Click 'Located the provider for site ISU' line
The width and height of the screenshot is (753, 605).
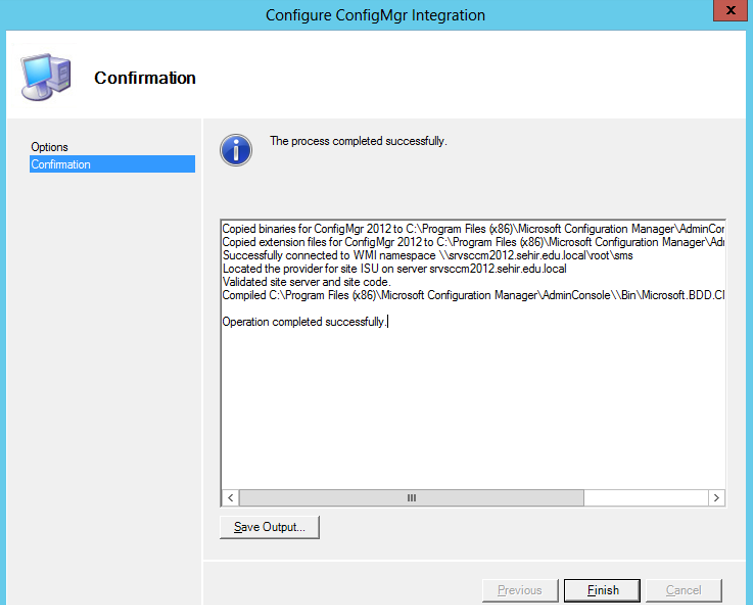coord(394,269)
